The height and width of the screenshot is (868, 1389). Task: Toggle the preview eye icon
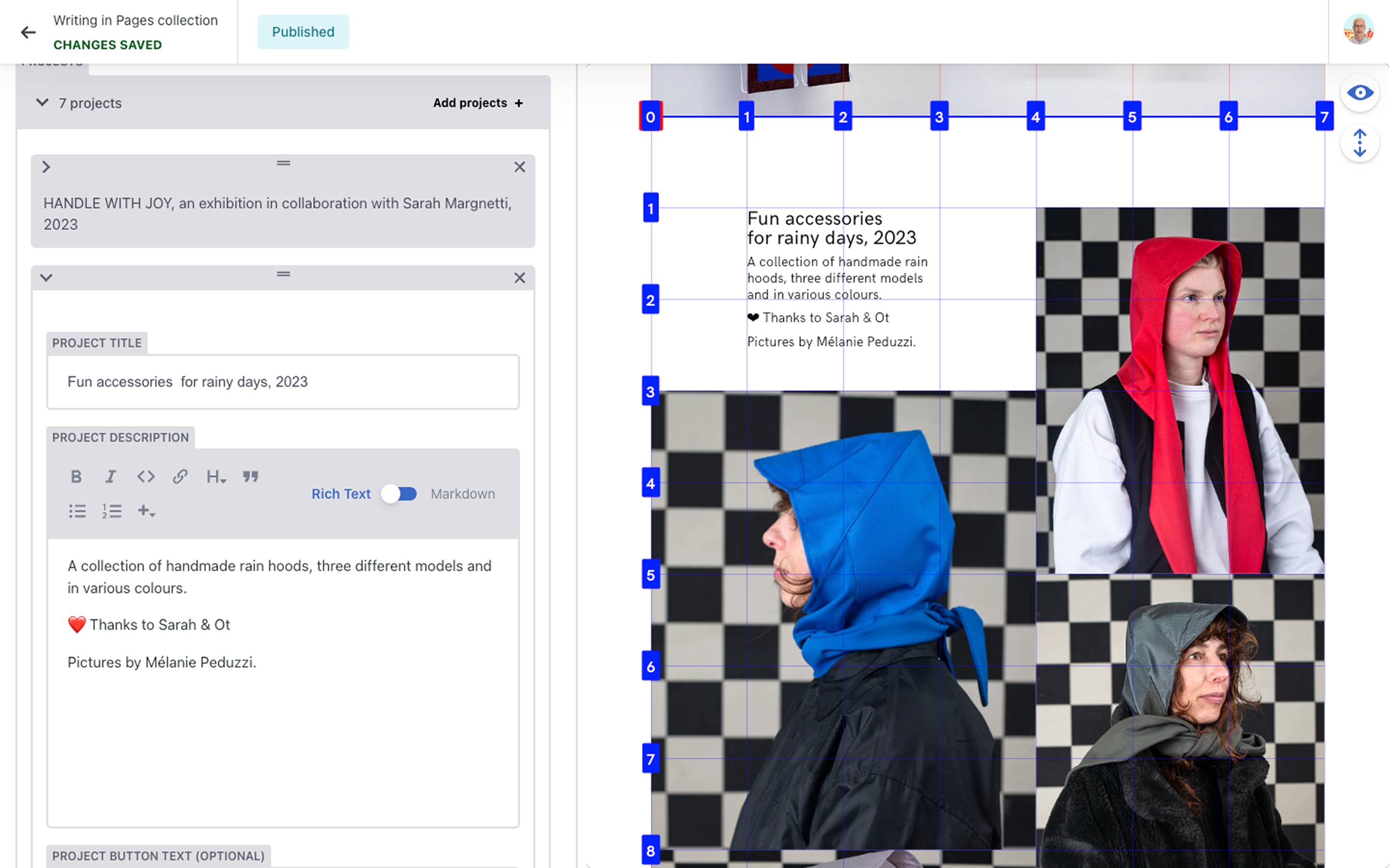(x=1360, y=93)
